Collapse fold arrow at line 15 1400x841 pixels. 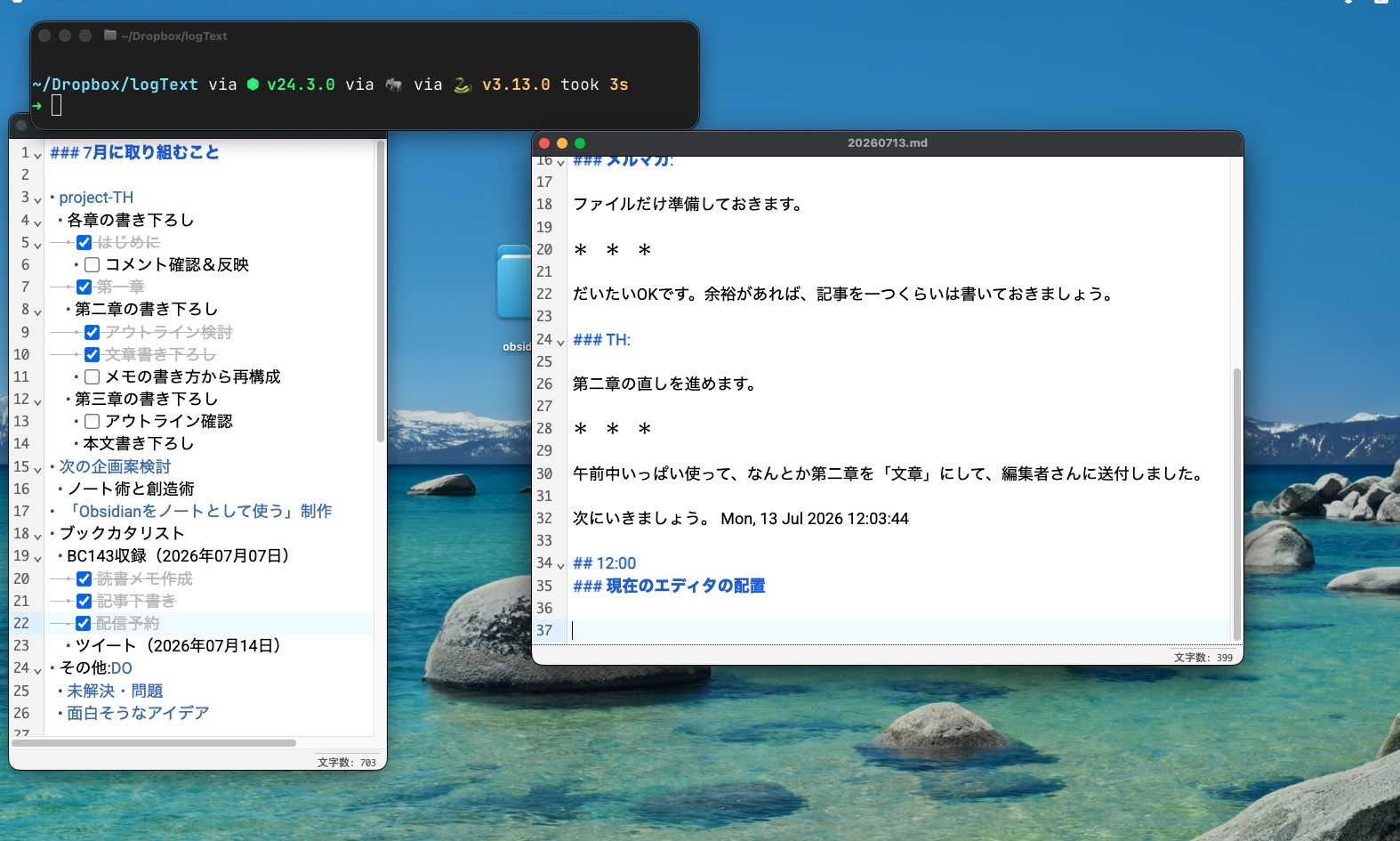click(x=38, y=468)
